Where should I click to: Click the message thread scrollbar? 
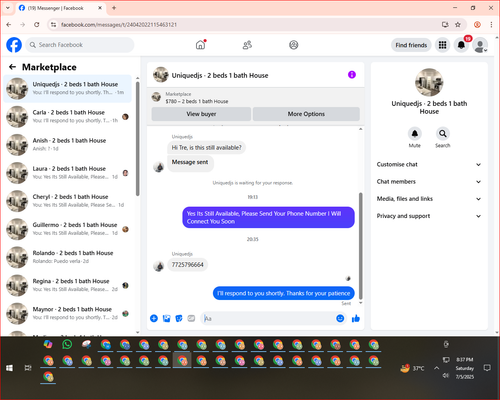pos(360,246)
